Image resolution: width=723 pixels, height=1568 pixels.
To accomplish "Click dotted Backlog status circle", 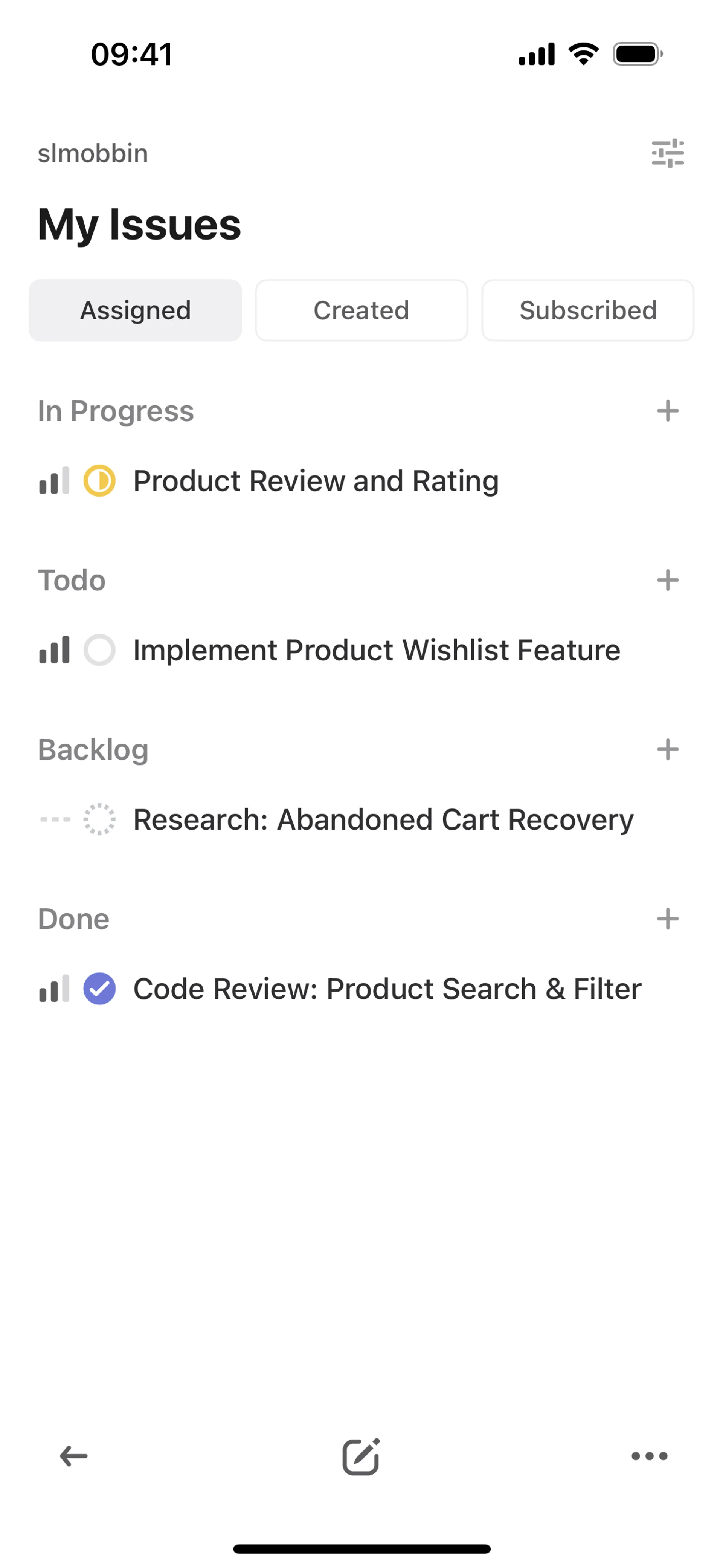I will click(99, 819).
